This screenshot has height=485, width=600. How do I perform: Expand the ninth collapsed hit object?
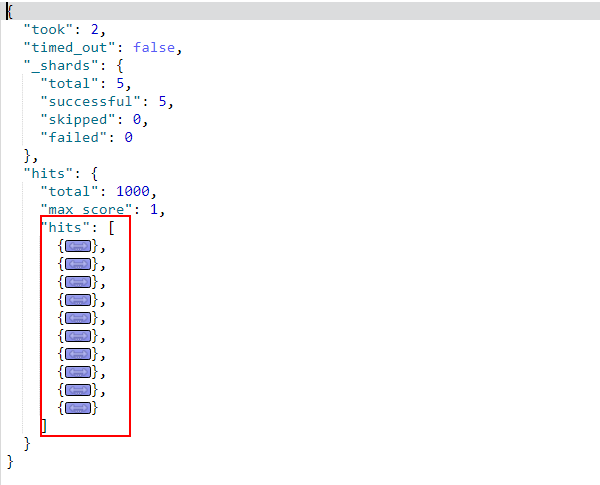[x=78, y=390]
